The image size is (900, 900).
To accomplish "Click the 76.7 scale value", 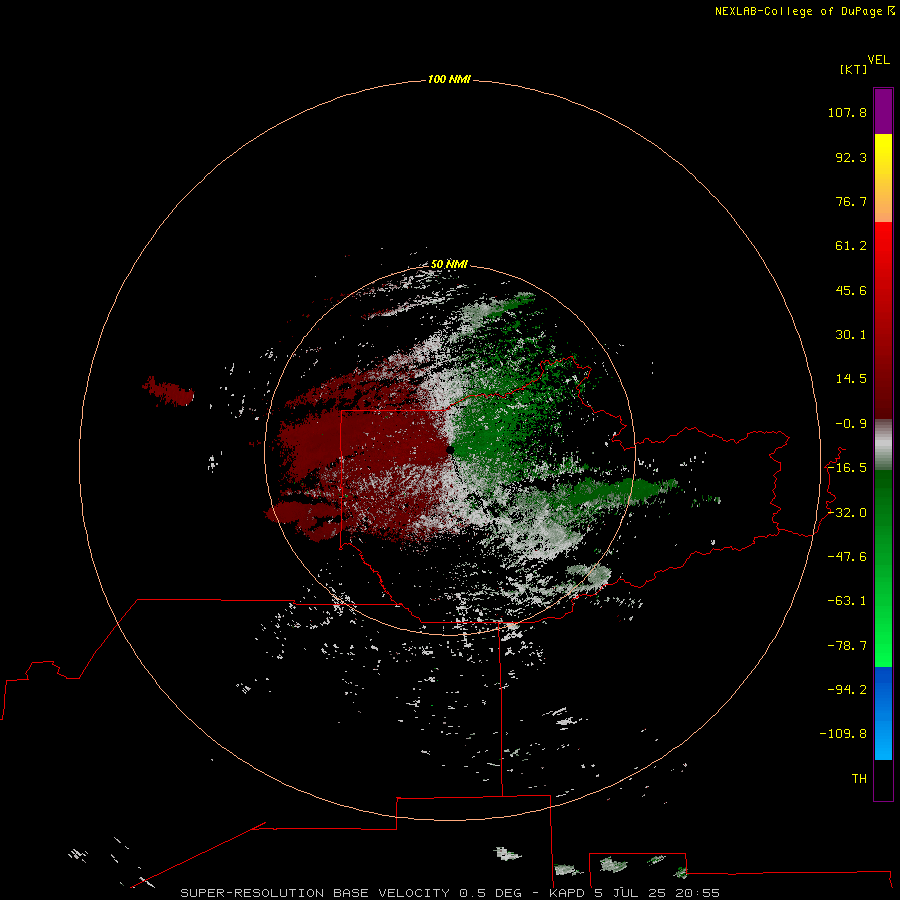I will click(x=851, y=201).
